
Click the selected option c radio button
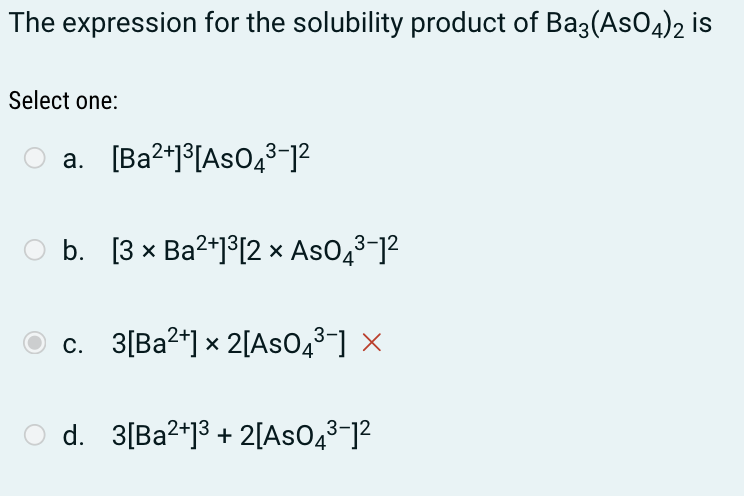(35, 343)
